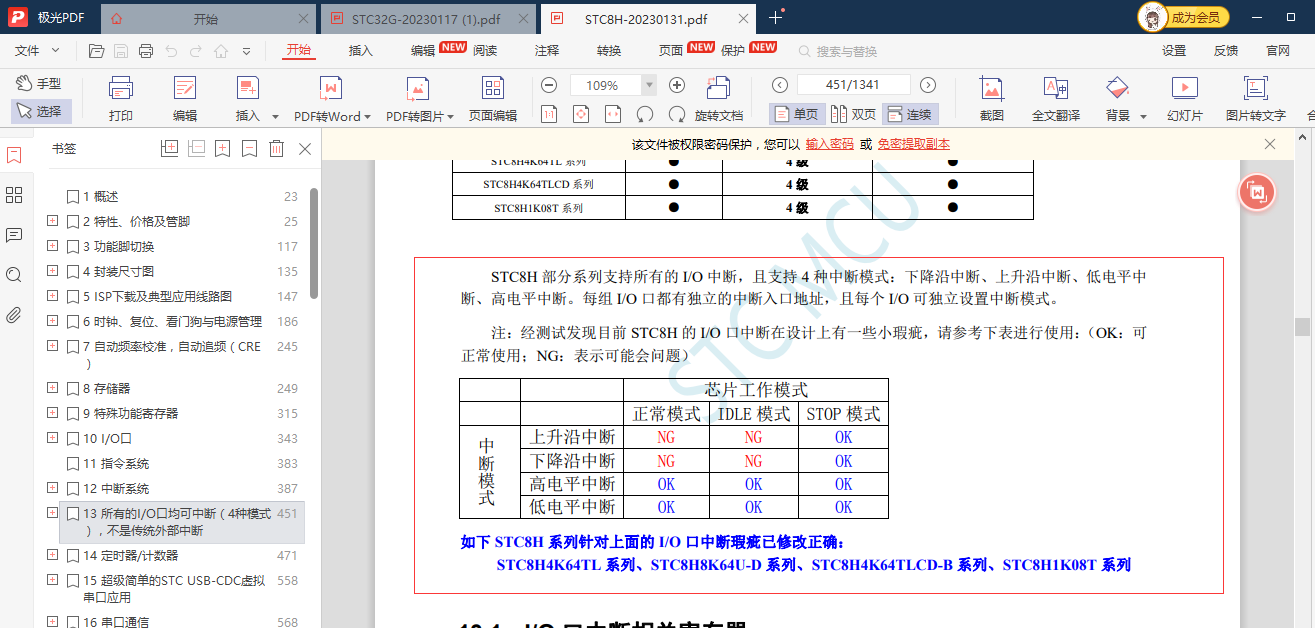Image resolution: width=1315 pixels, height=628 pixels.
Task: Zoom in with the plus icon
Action: [677, 85]
